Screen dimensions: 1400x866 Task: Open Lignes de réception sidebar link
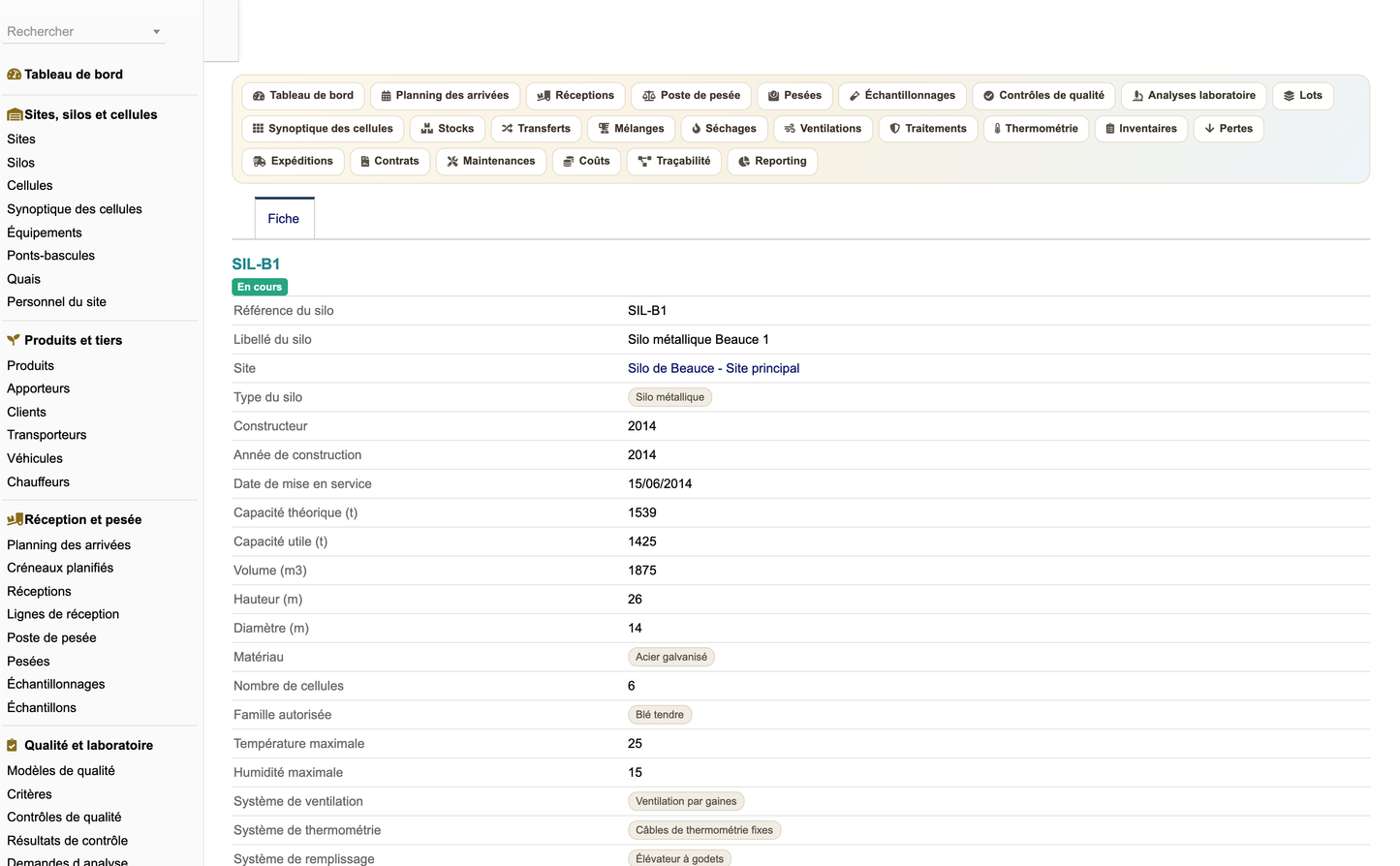[x=63, y=614]
